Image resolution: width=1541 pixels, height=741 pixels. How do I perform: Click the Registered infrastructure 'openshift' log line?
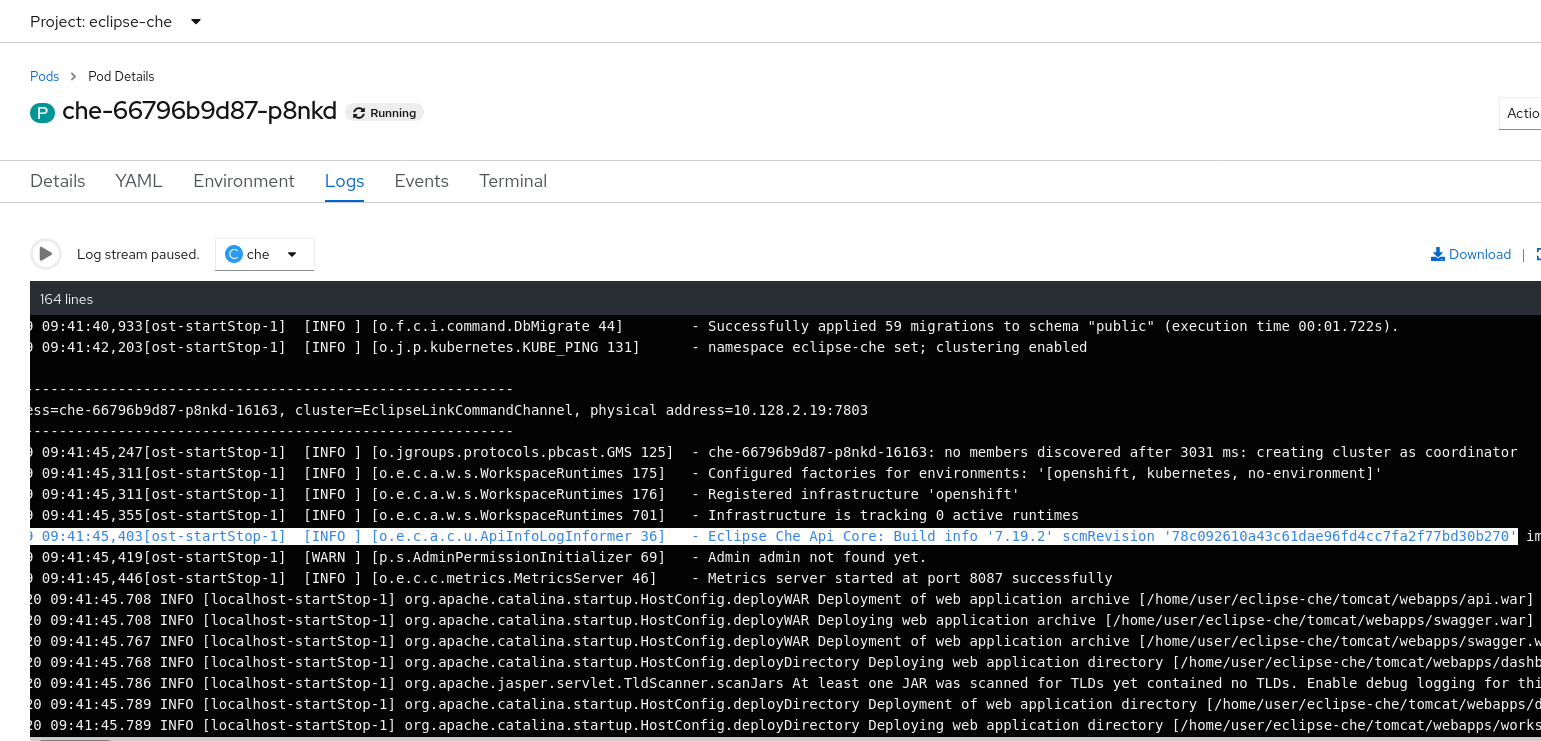pos(525,494)
